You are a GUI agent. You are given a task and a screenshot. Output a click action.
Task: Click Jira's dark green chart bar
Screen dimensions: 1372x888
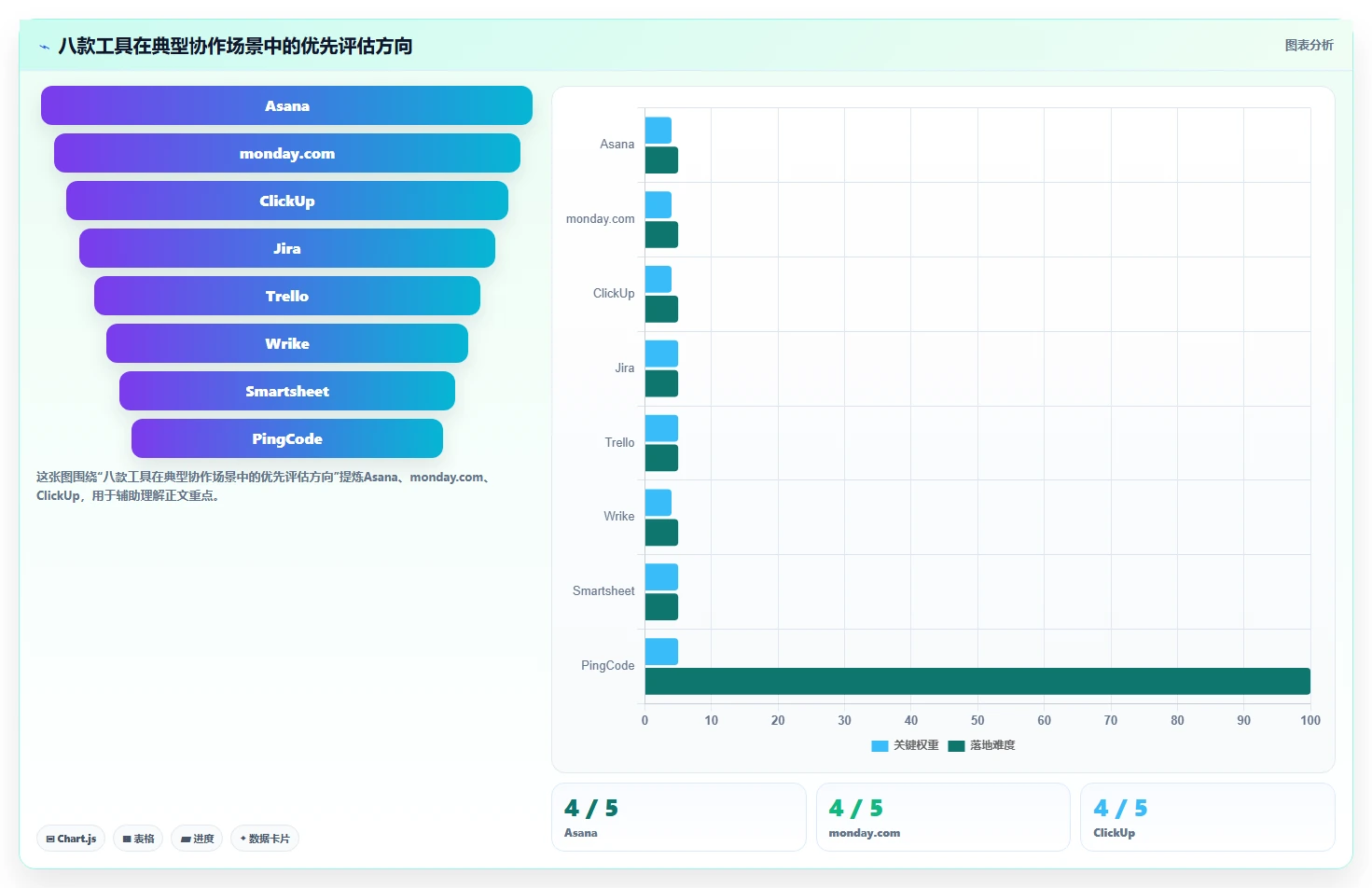pyautogui.click(x=661, y=383)
